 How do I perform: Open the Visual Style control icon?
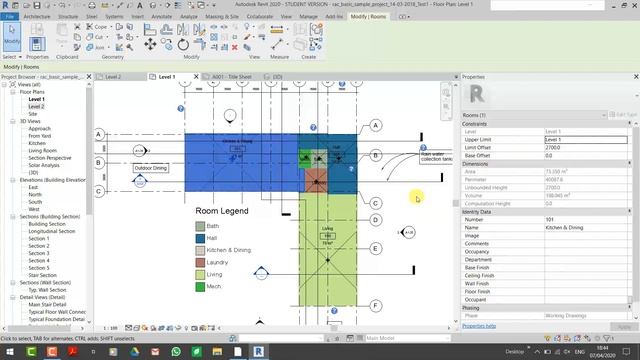coord(137,328)
